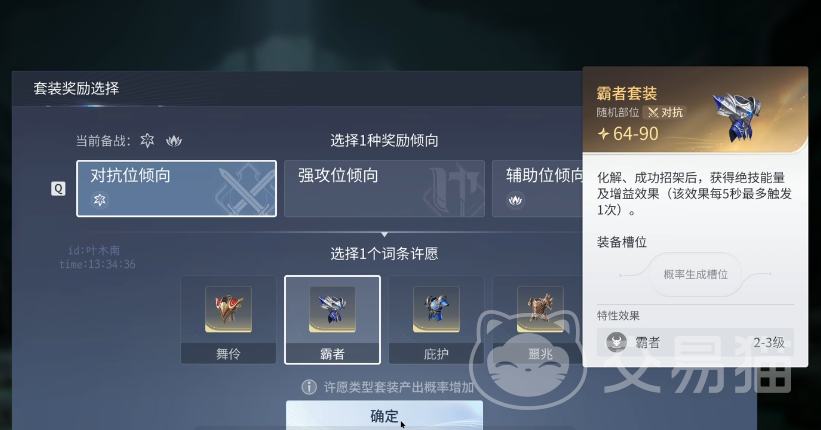
Task: Select the 对抗位倾向 reward option
Action: pyautogui.click(x=176, y=189)
